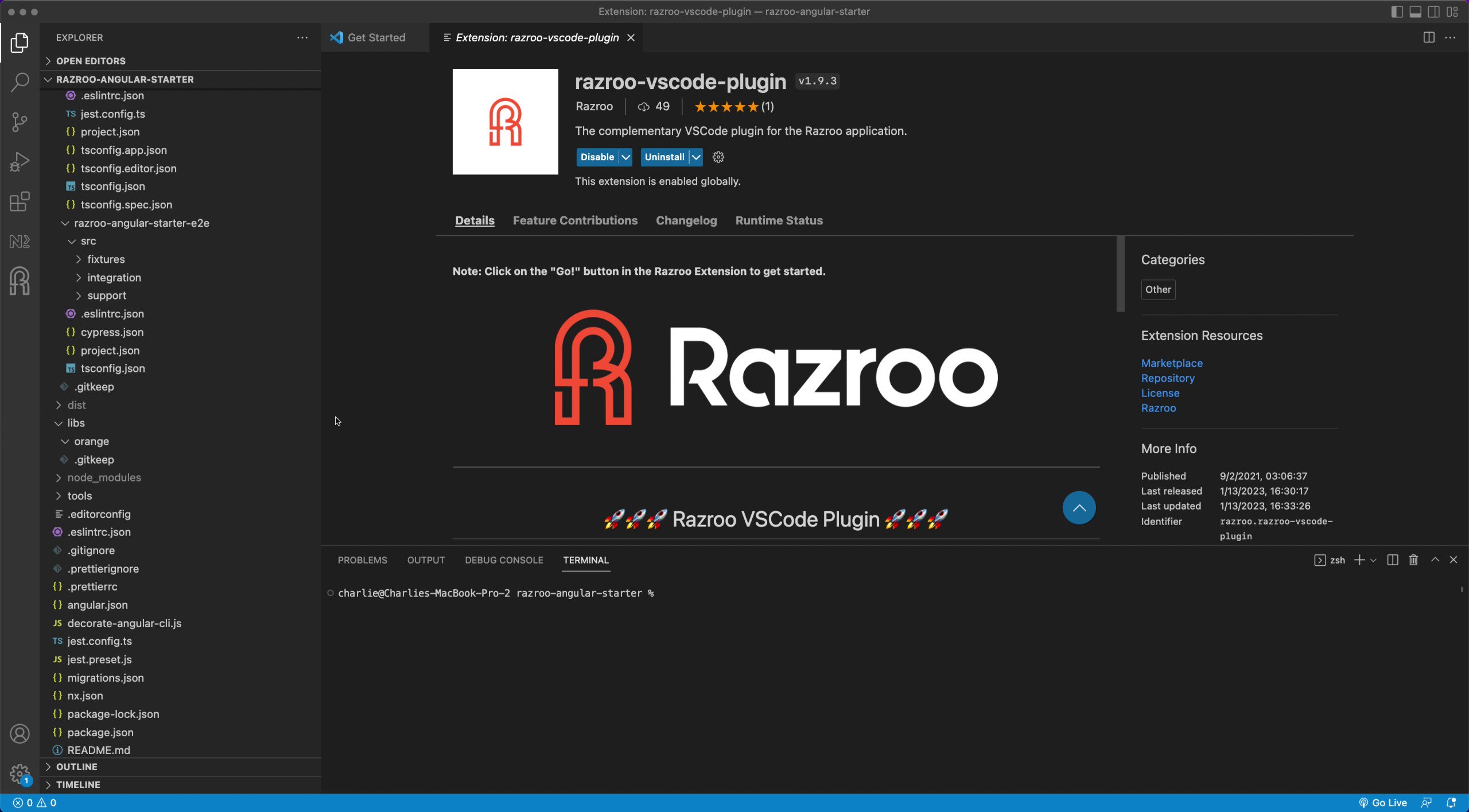This screenshot has height=812, width=1469.
Task: Open a new terminal with plus icon
Action: (x=1359, y=560)
